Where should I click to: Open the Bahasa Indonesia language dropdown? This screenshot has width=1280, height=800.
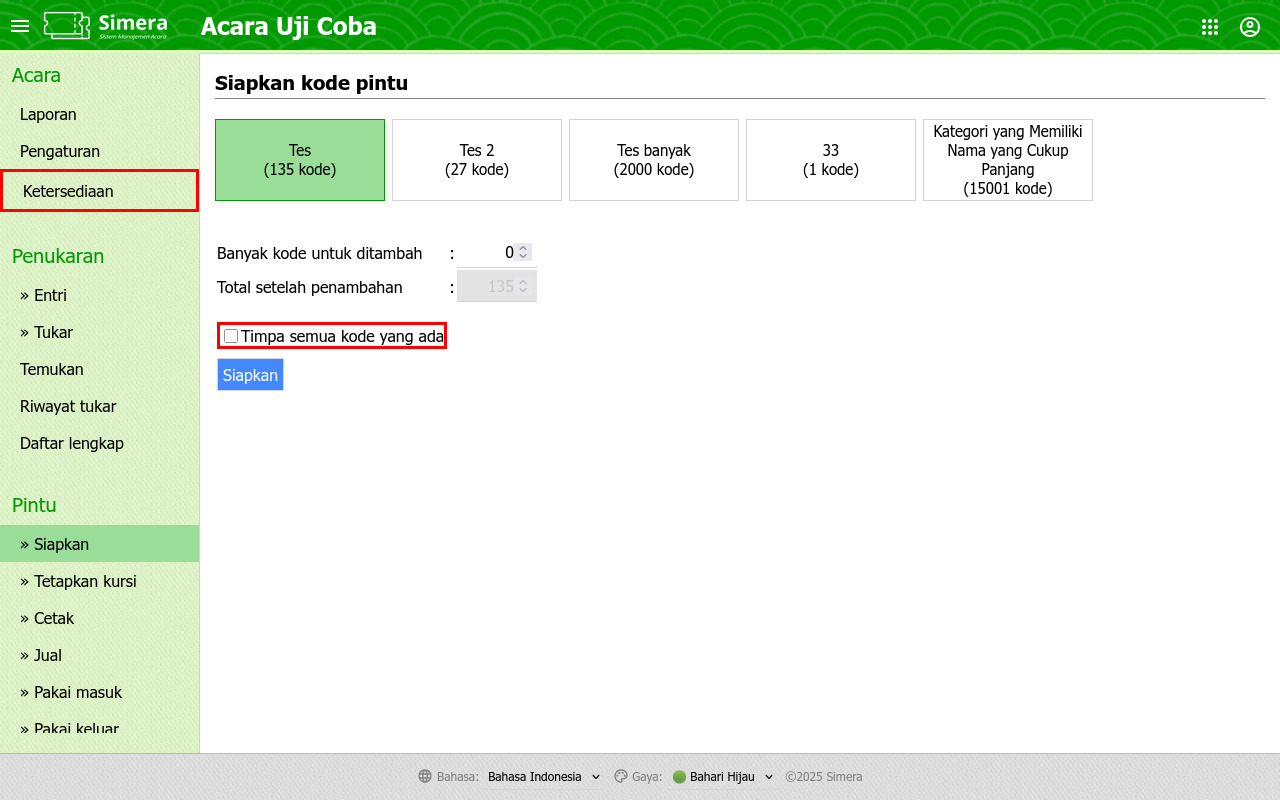click(x=544, y=777)
